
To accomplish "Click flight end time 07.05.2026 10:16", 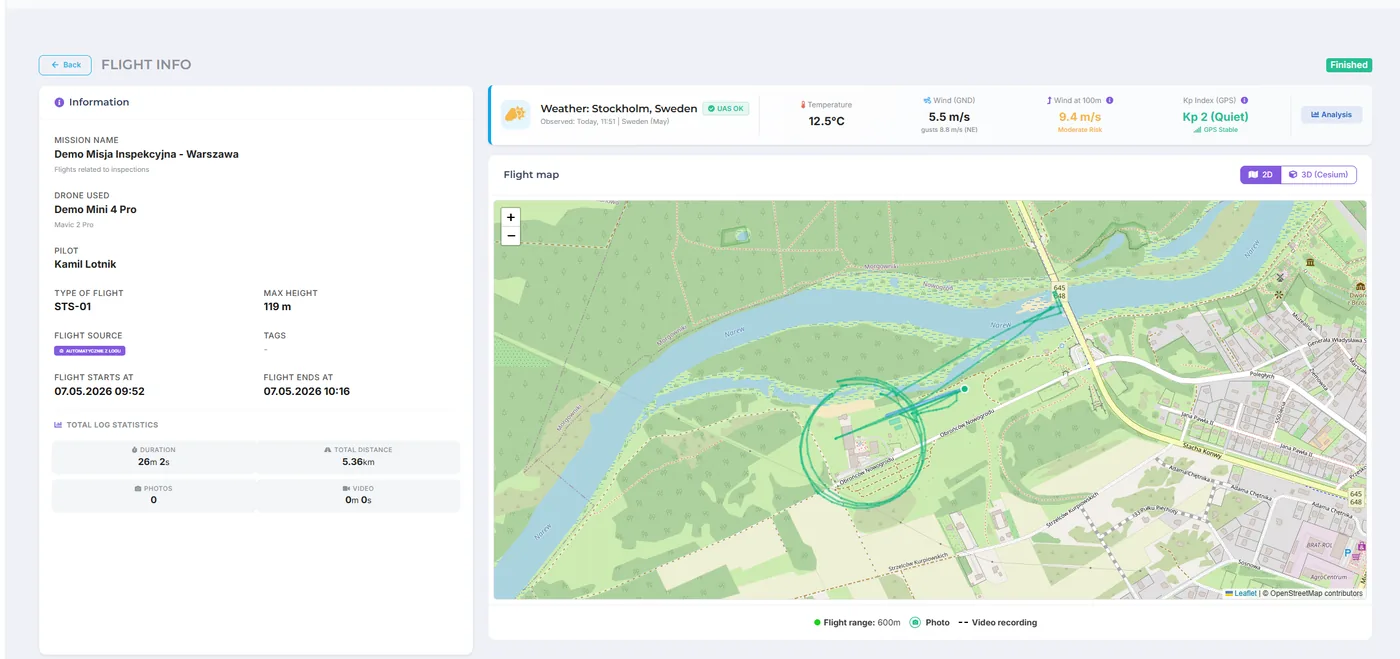I will tap(307, 392).
